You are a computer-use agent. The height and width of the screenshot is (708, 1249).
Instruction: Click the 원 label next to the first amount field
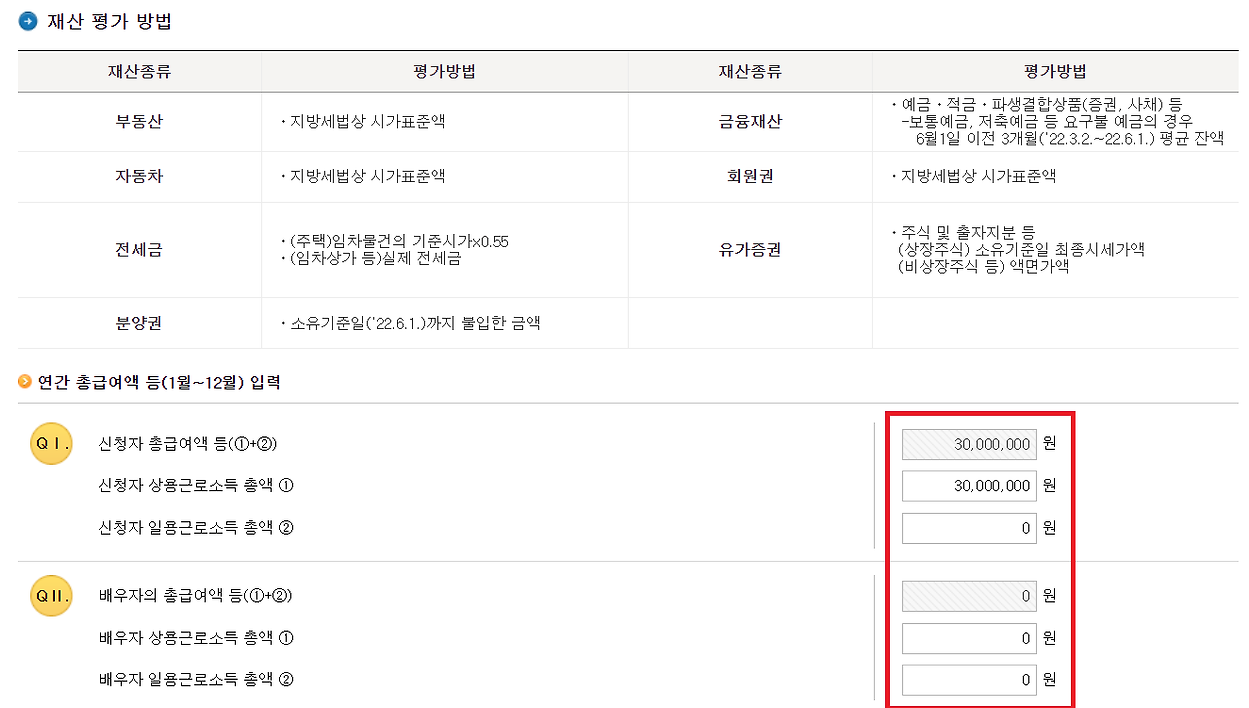pos(1049,443)
